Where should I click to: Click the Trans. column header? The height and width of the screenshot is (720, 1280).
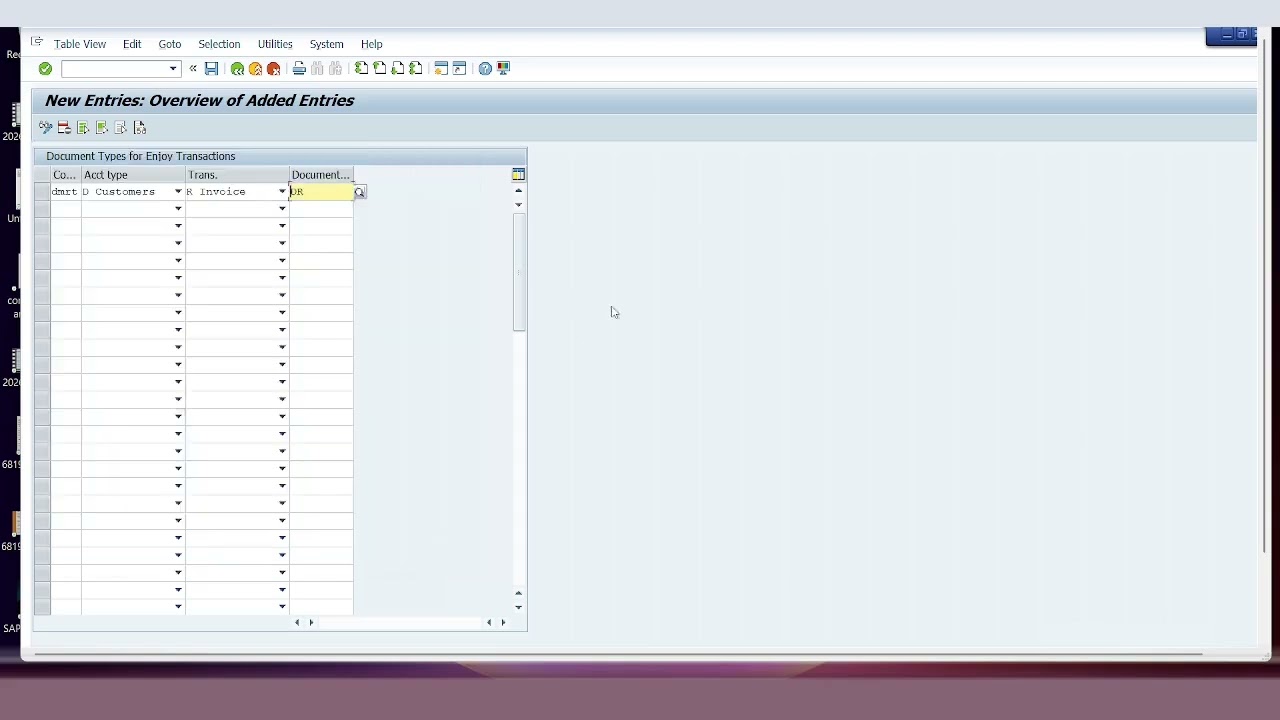237,175
